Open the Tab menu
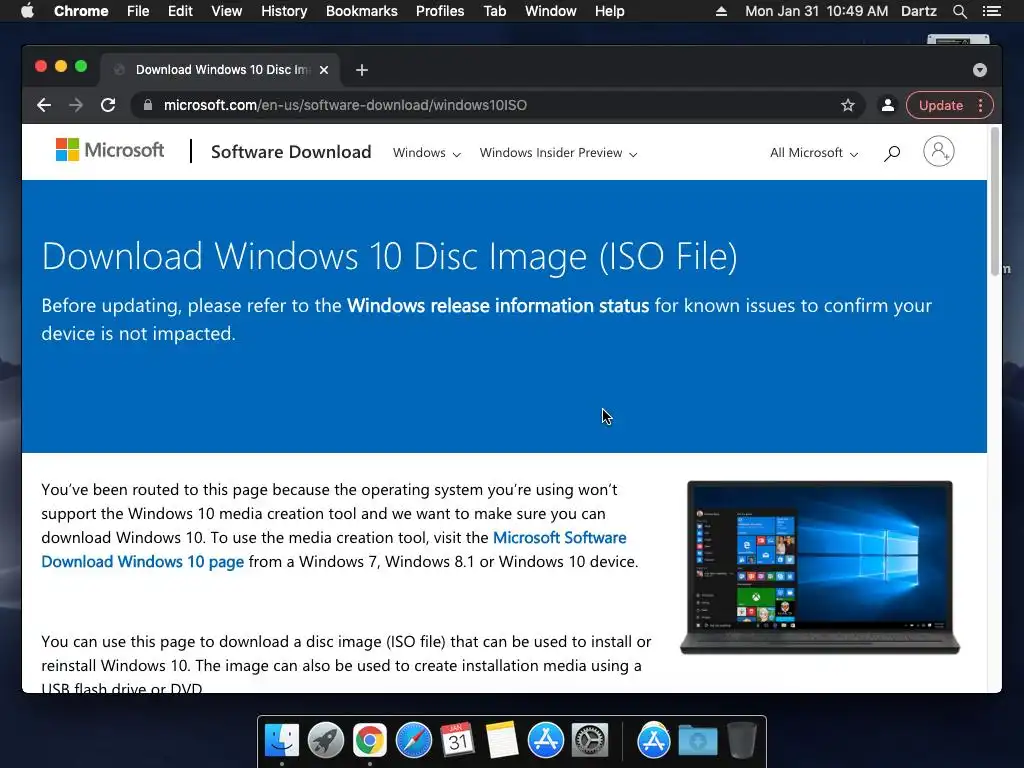Viewport: 1024px width, 768px height. 495,11
